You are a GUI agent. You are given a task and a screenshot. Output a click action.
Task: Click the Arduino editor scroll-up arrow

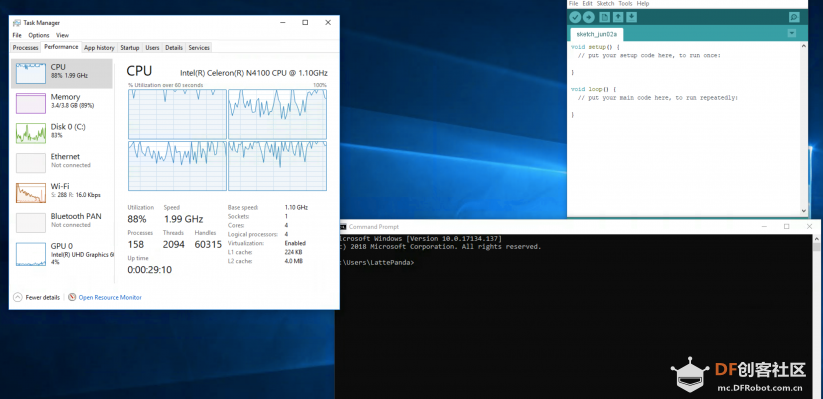coord(804,47)
